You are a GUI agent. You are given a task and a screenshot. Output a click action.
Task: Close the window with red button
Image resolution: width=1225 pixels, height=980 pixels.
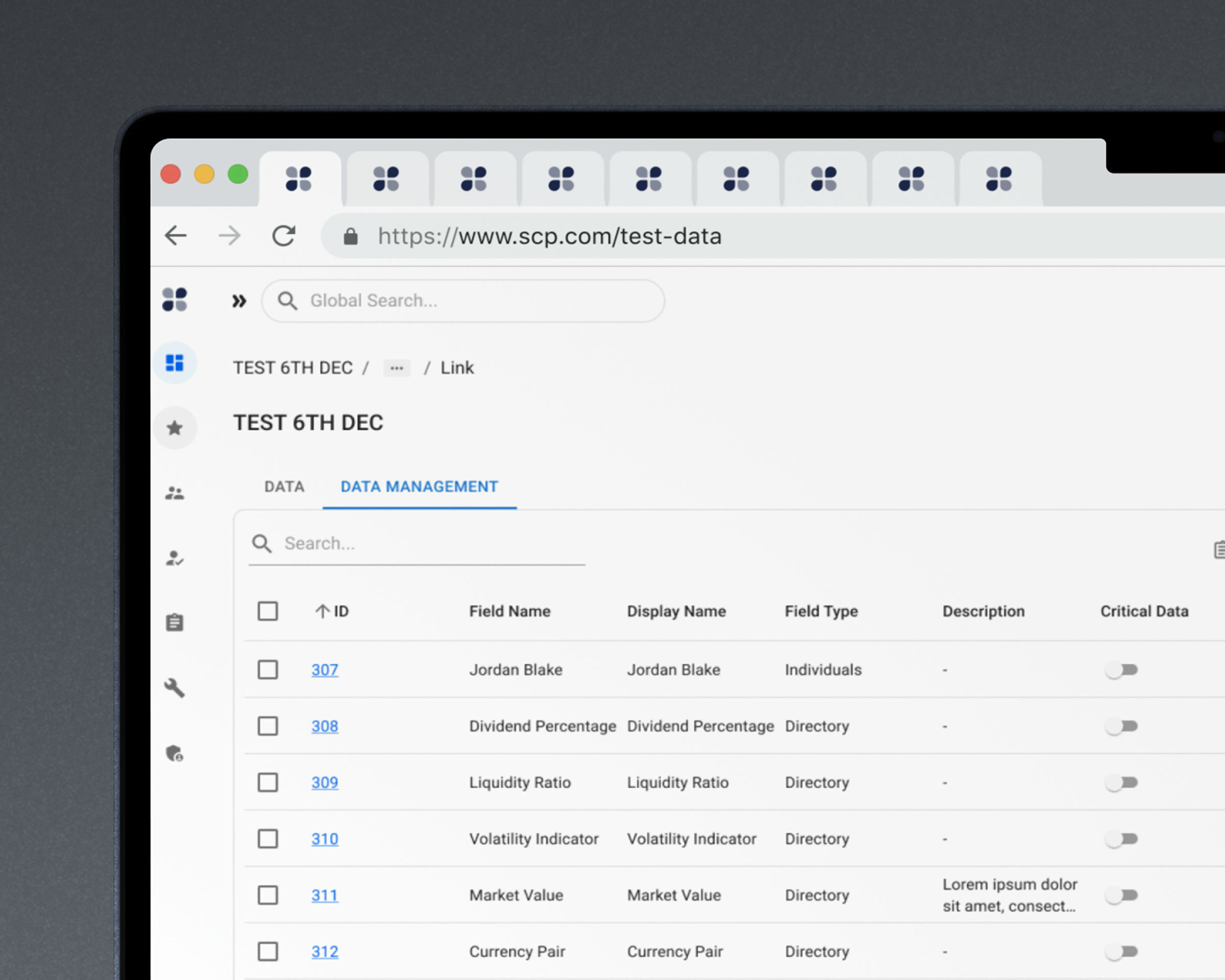click(x=171, y=174)
